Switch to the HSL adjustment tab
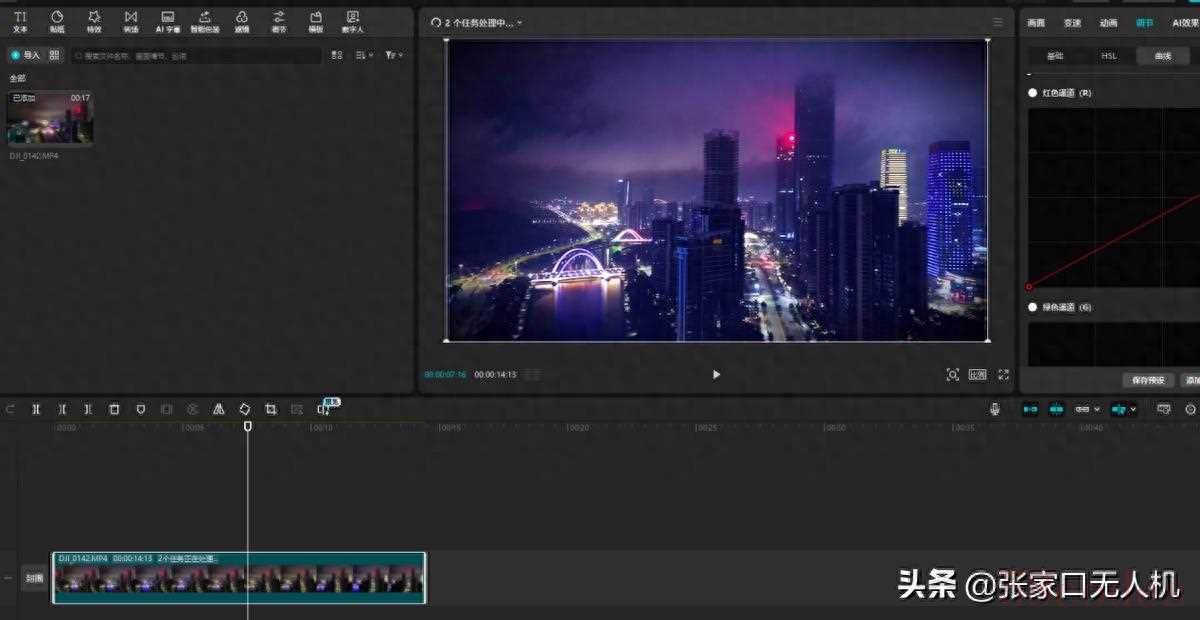This screenshot has width=1200, height=620. 1109,56
